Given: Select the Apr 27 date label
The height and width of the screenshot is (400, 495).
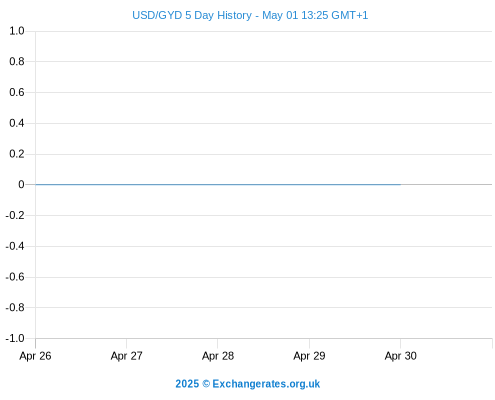Looking at the screenshot, I should 127,356.
